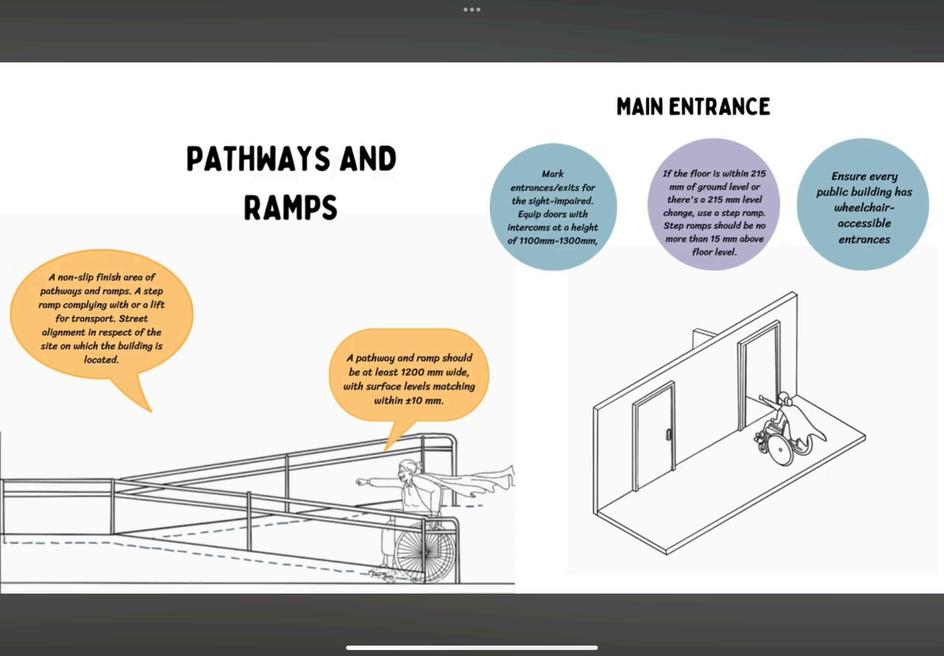Click the purple circle about 215 mm level
The height and width of the screenshot is (656, 944).
714,205
